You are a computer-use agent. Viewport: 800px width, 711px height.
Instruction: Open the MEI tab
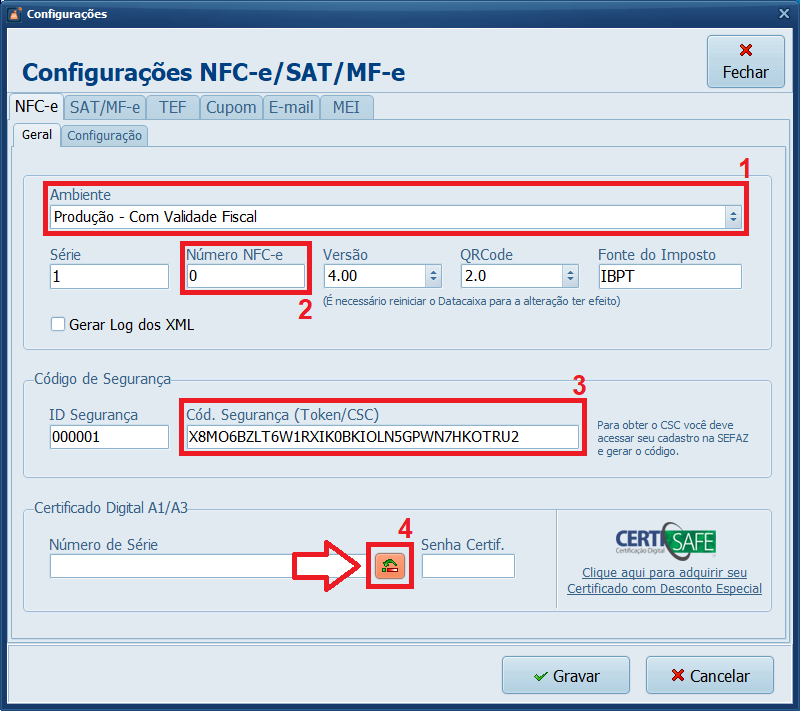(x=345, y=106)
